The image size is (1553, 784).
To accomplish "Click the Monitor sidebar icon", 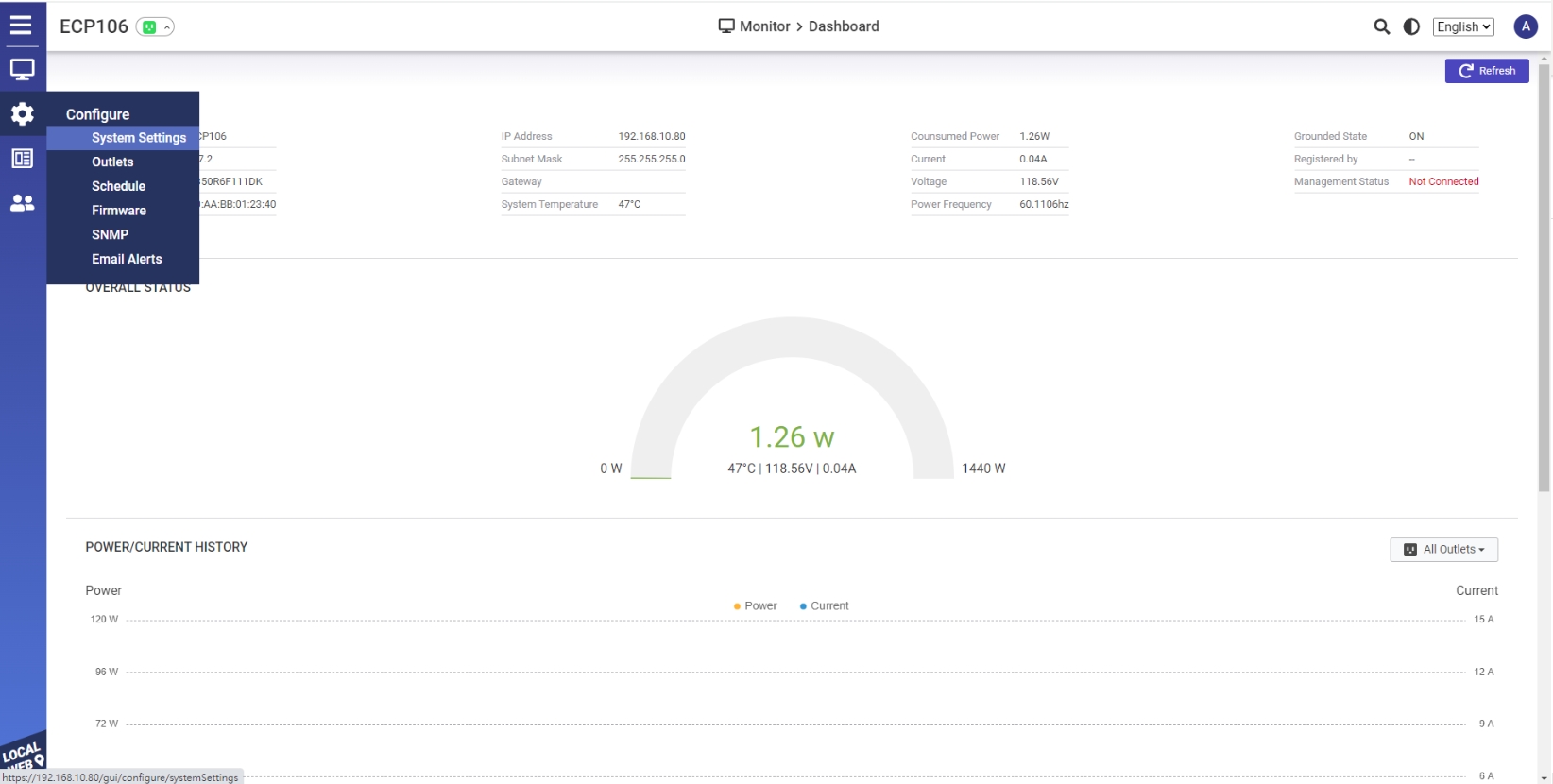I will coord(22,70).
